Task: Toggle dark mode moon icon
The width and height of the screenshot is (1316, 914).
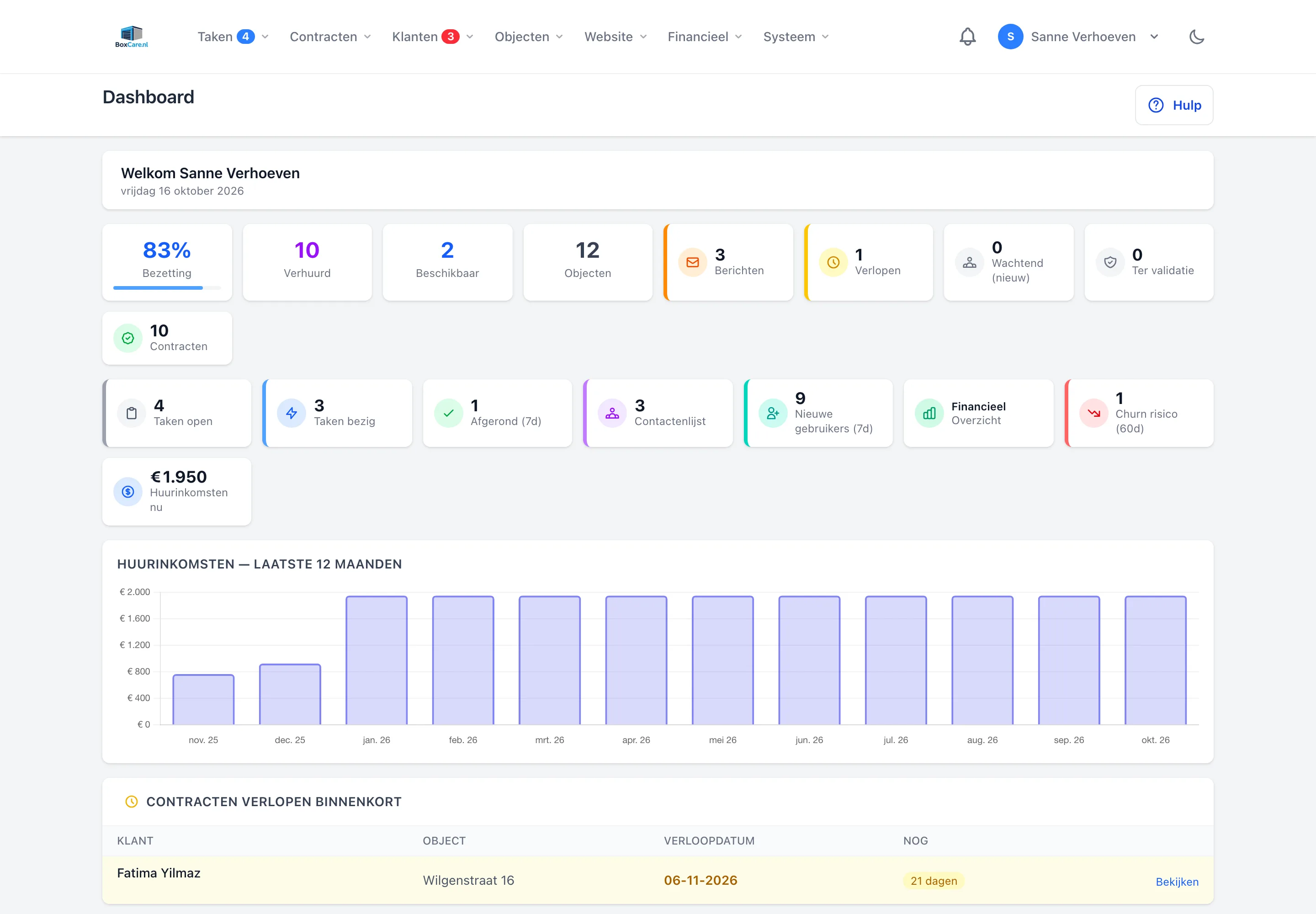Action: [x=1196, y=37]
